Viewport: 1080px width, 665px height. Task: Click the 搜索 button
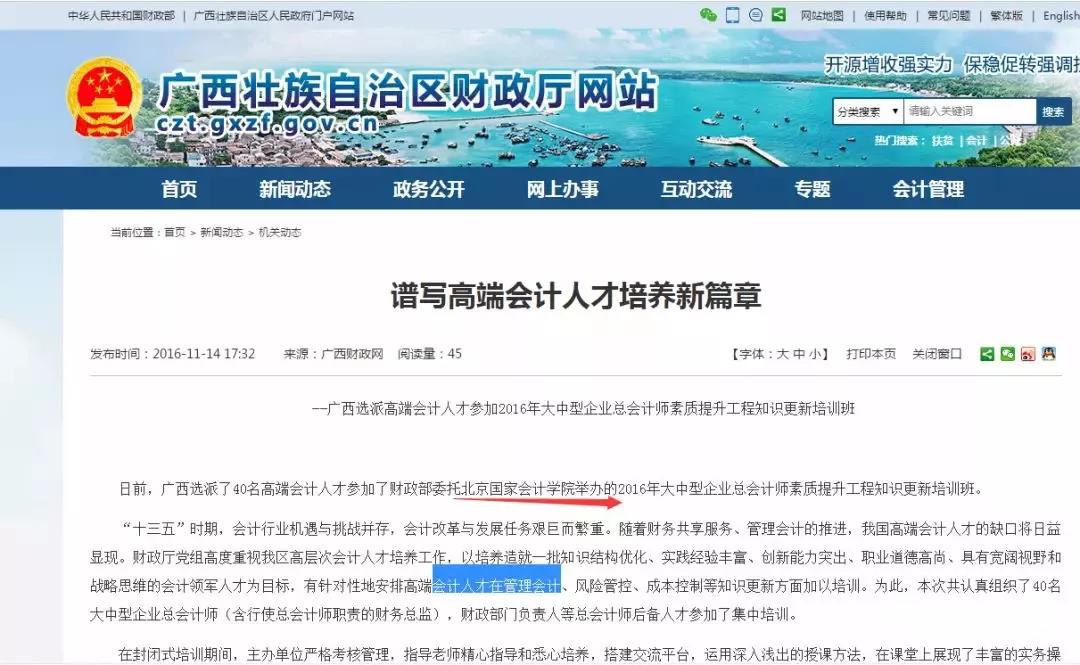coord(1053,112)
